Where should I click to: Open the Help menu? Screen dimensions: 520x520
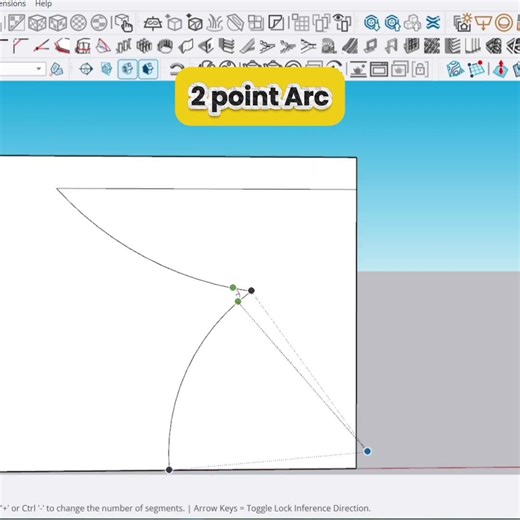pyautogui.click(x=43, y=4)
